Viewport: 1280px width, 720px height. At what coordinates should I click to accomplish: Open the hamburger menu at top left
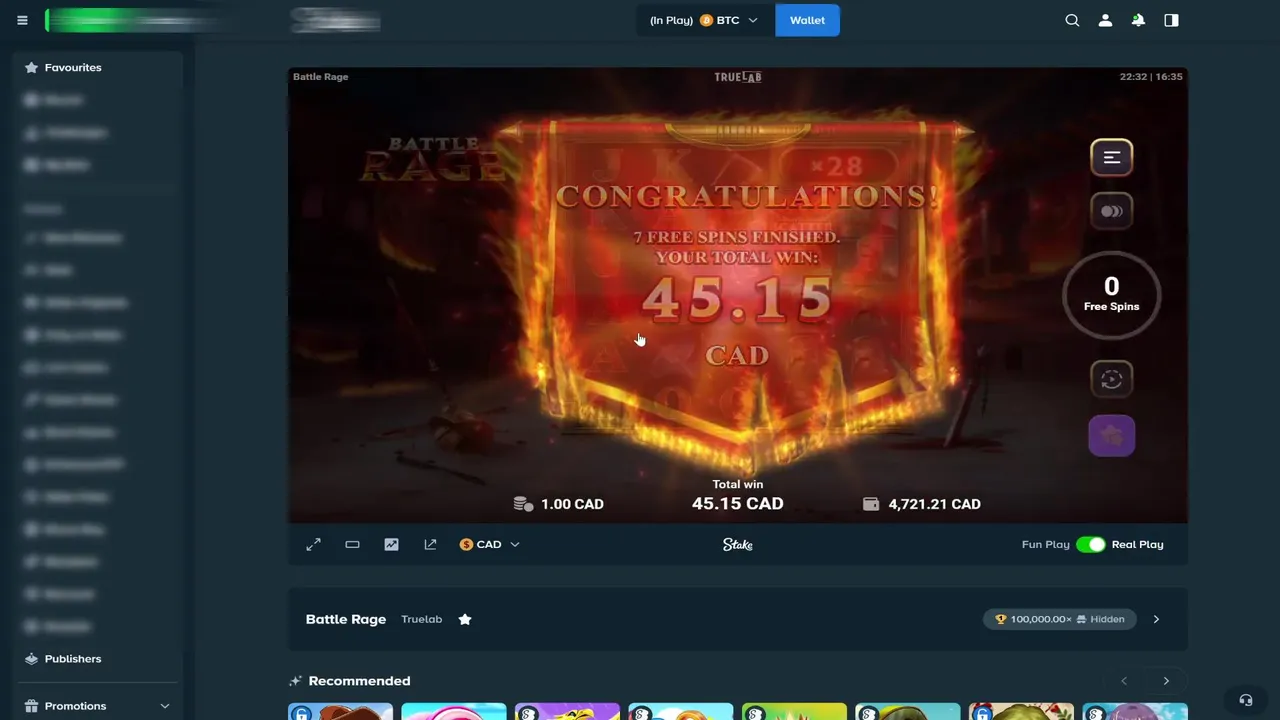point(22,20)
